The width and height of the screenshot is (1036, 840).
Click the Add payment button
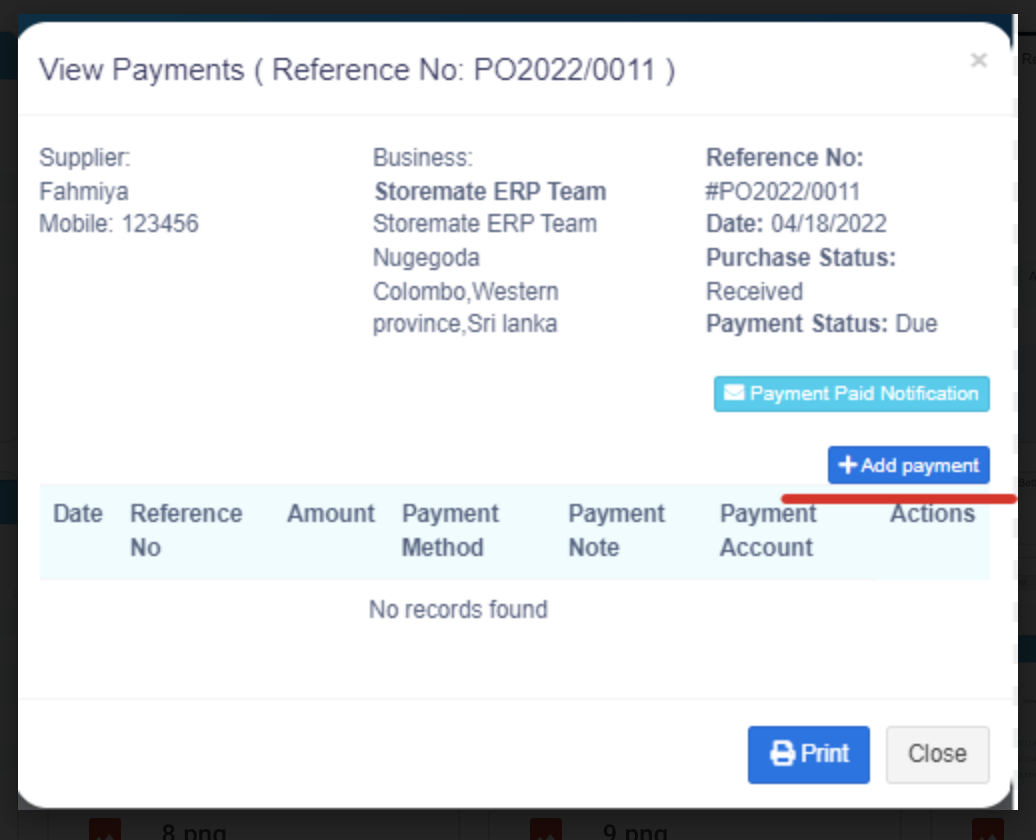click(908, 465)
